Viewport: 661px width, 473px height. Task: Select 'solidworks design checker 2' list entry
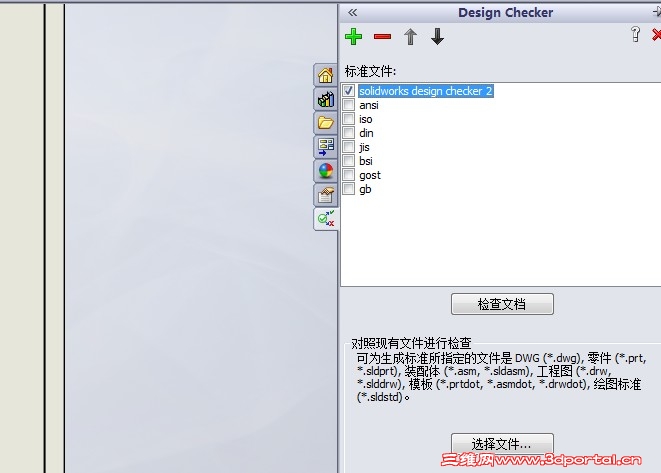tap(426, 91)
